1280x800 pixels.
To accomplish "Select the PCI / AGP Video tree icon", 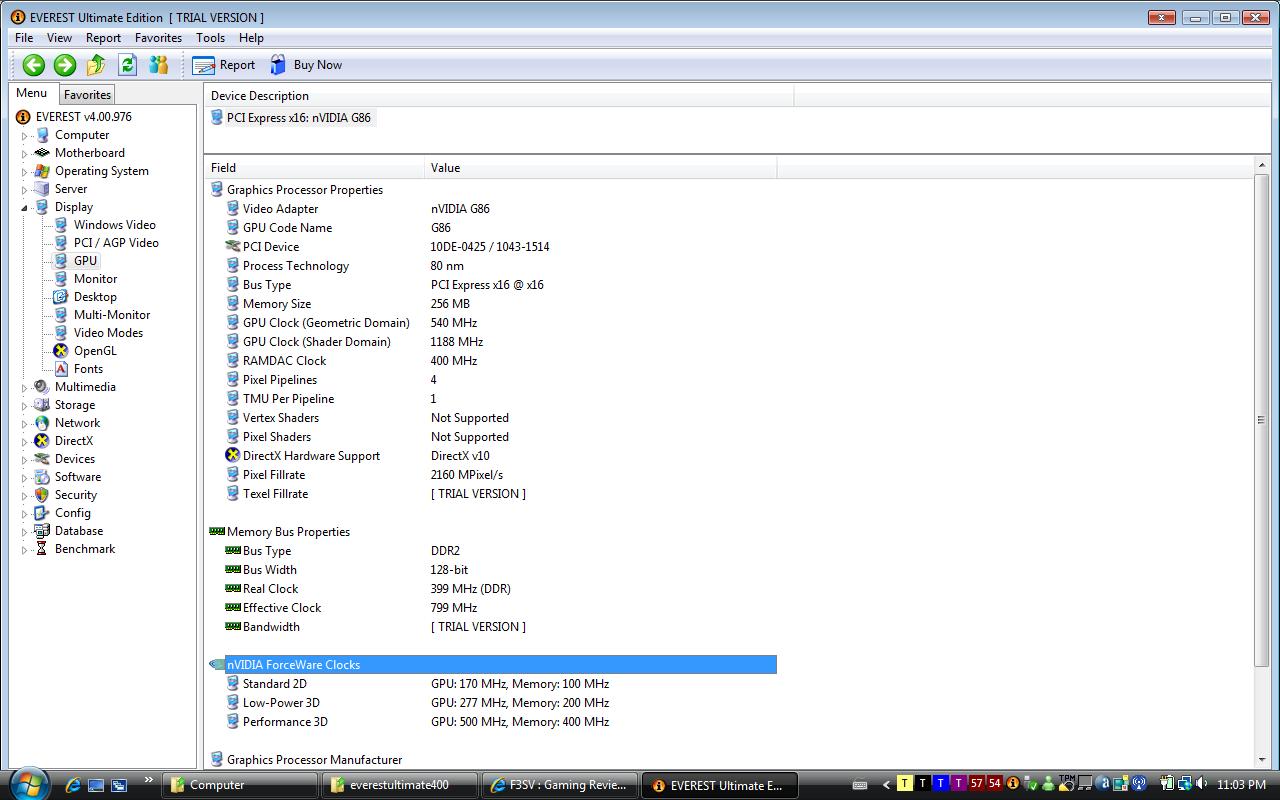I will 61,243.
